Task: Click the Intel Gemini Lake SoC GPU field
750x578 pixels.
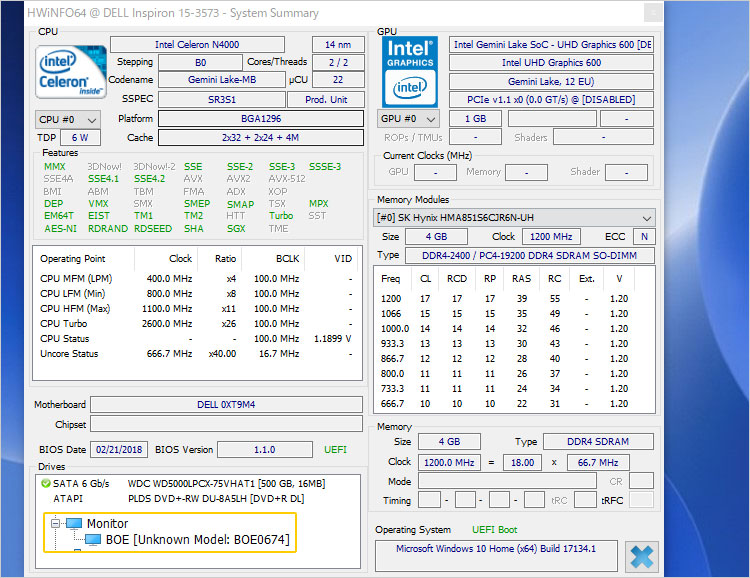Action: 551,44
